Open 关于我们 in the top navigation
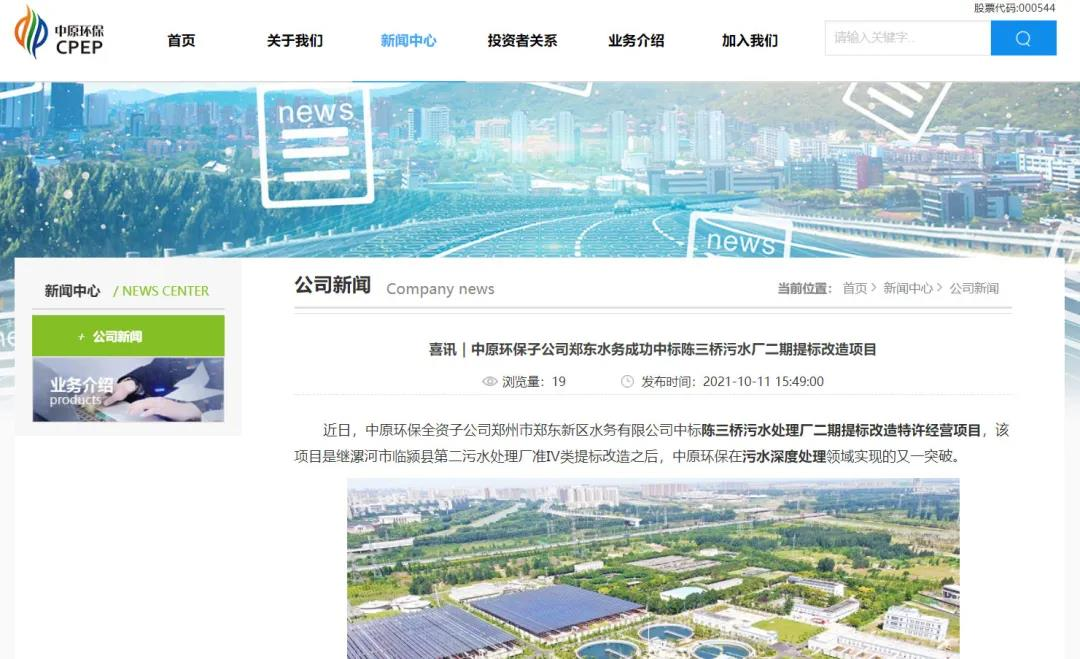1080x659 pixels. coord(295,41)
